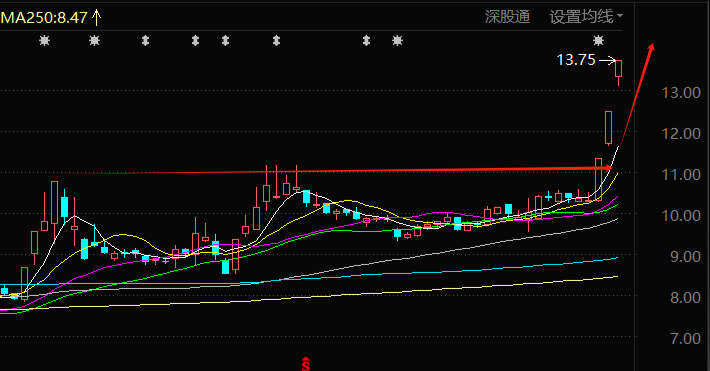Open the 设置均线 dropdown
This screenshot has width=710, height=371.
point(586,17)
